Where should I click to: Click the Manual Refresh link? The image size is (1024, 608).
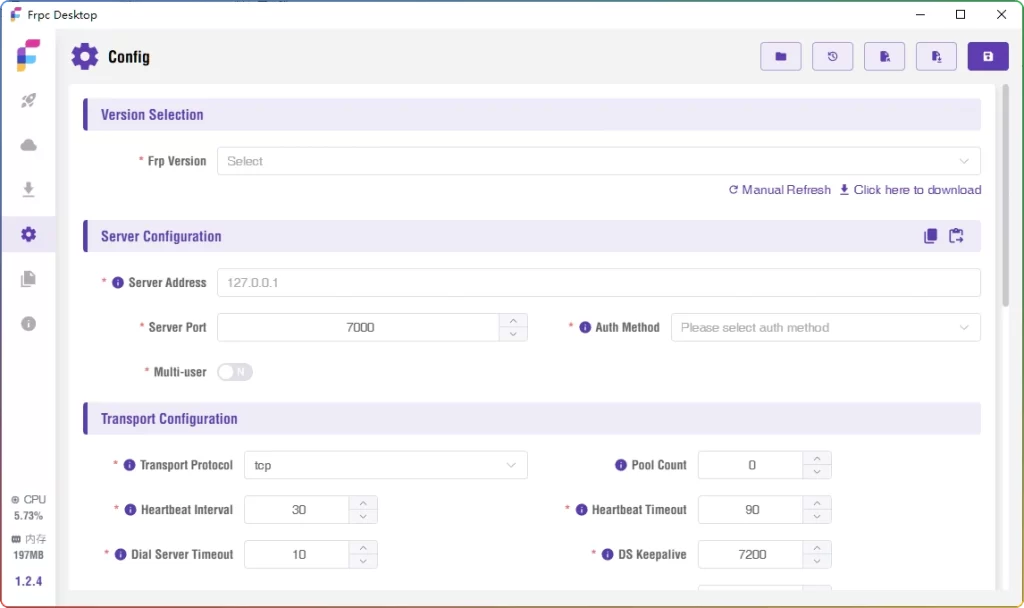(x=780, y=190)
